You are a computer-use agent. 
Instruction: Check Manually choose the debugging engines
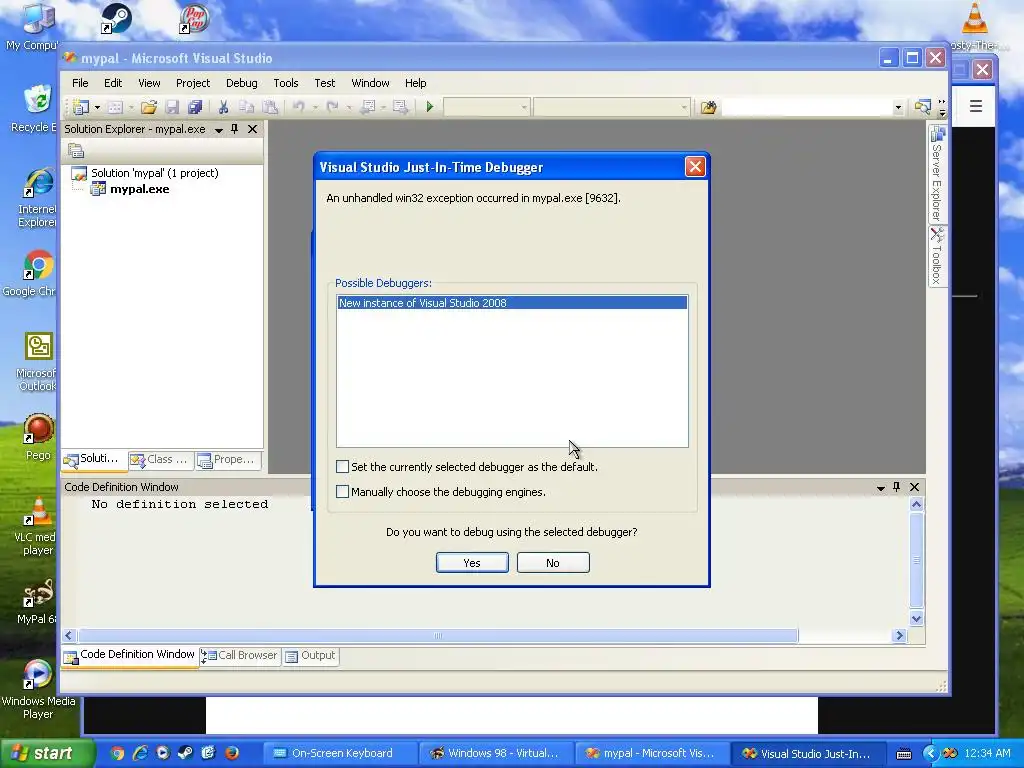tap(342, 492)
